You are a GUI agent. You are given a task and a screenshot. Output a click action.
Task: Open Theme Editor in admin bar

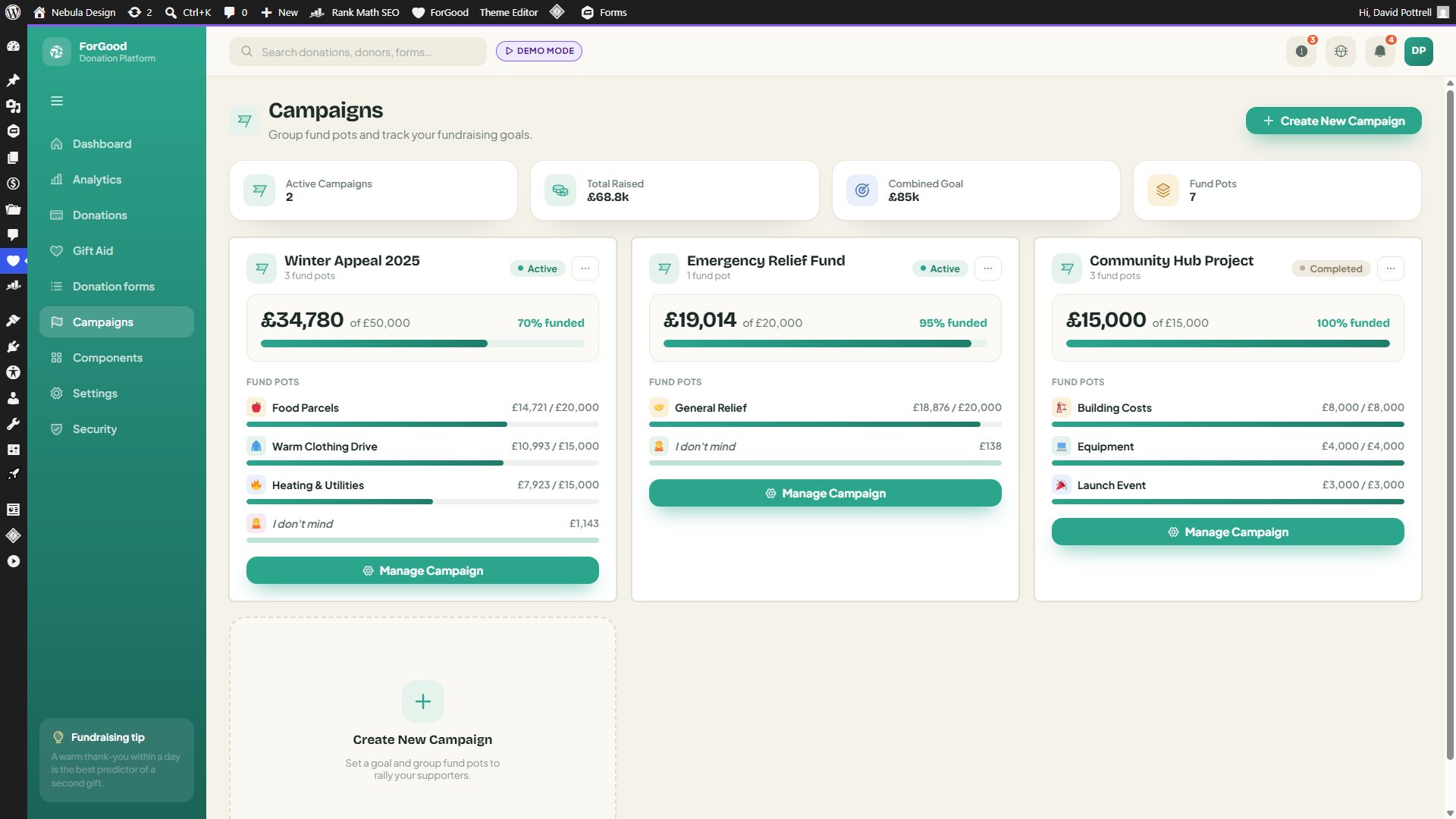(x=509, y=12)
